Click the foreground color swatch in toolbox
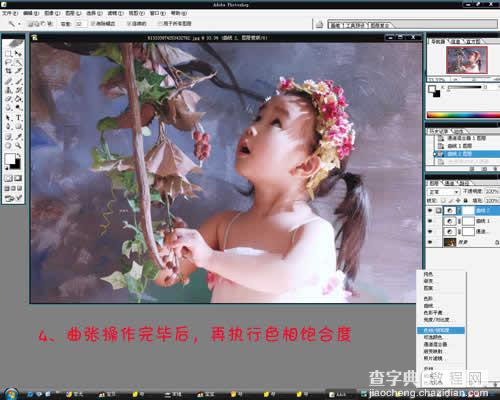Screen dimensions: 500x400 (9, 158)
